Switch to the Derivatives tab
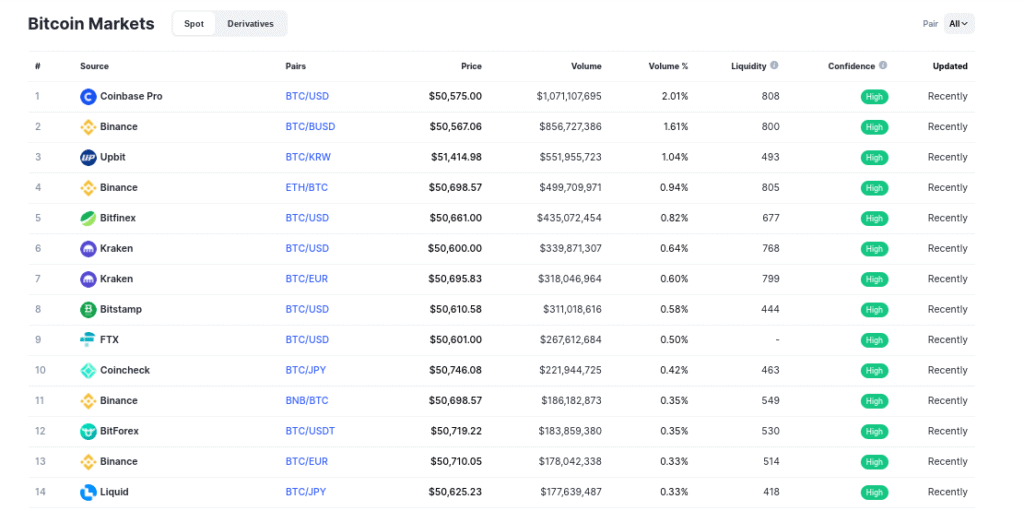The image size is (1024, 511). [x=250, y=24]
